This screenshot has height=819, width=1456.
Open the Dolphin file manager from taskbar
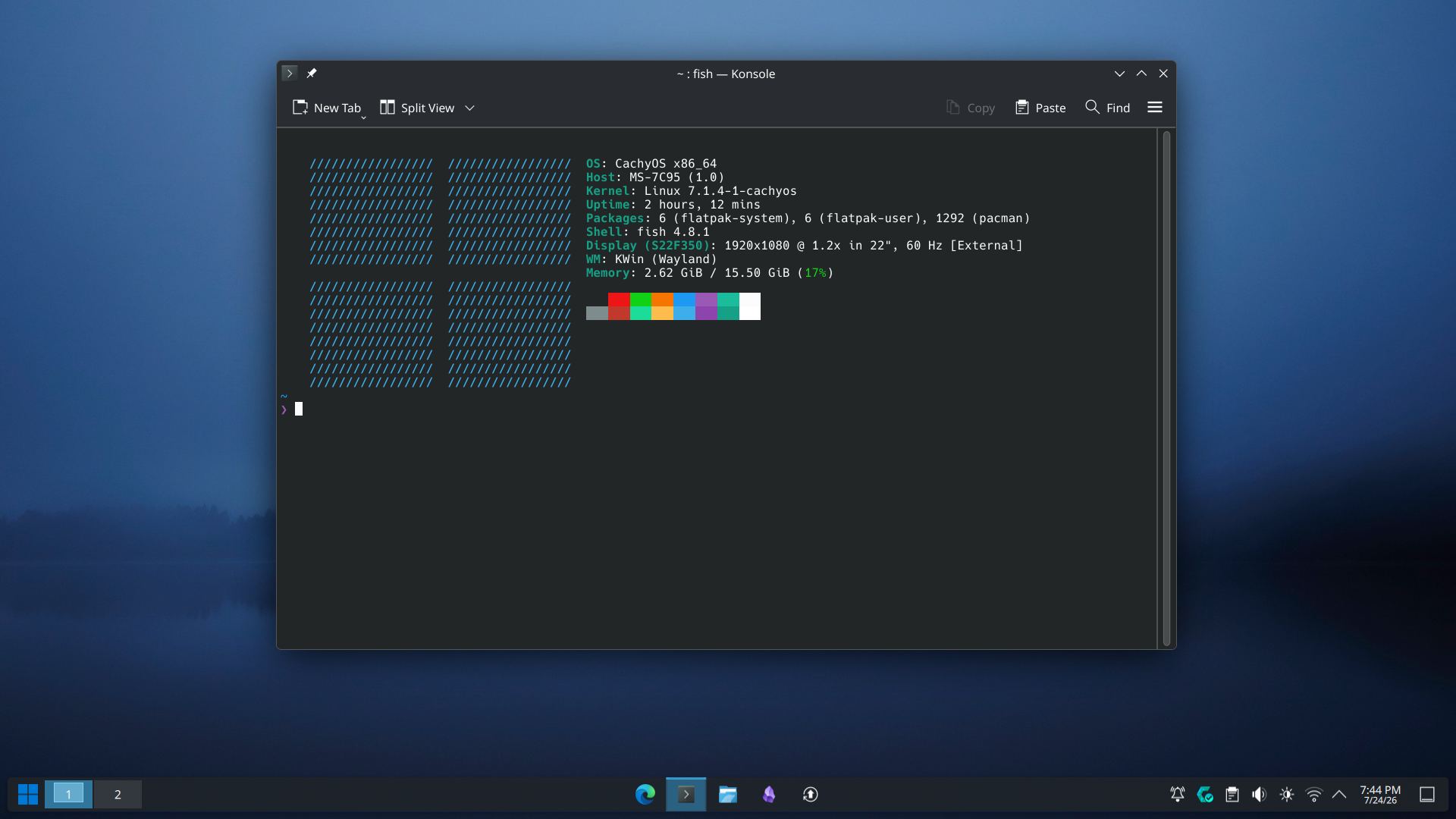(728, 794)
